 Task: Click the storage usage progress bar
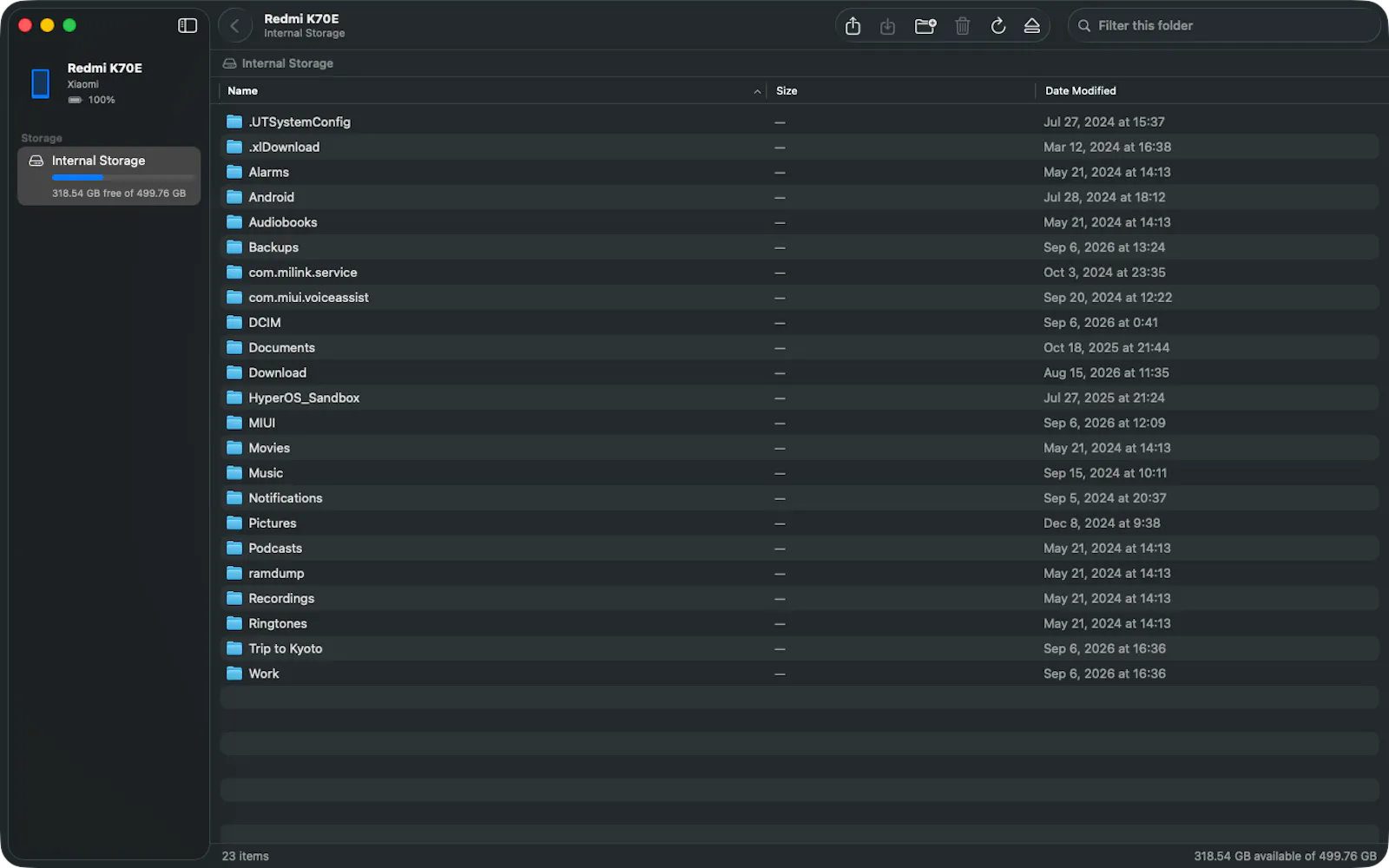[x=123, y=177]
